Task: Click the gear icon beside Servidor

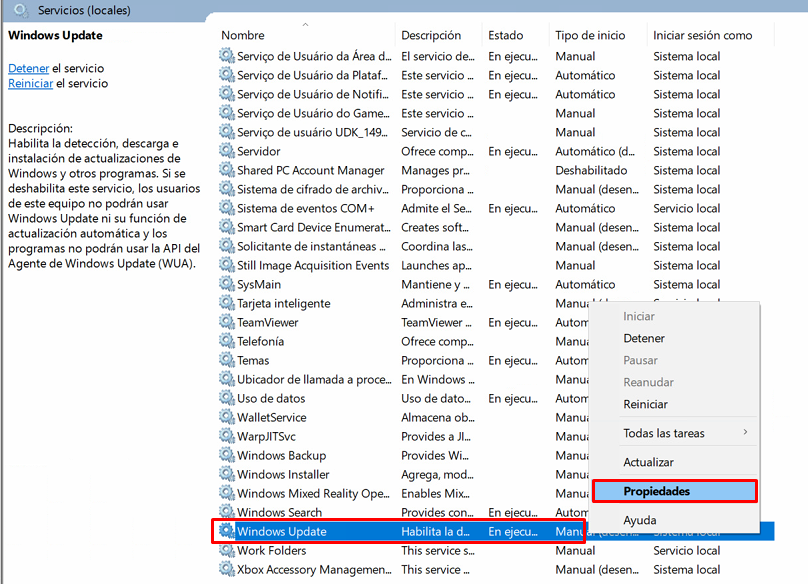Action: click(227, 151)
